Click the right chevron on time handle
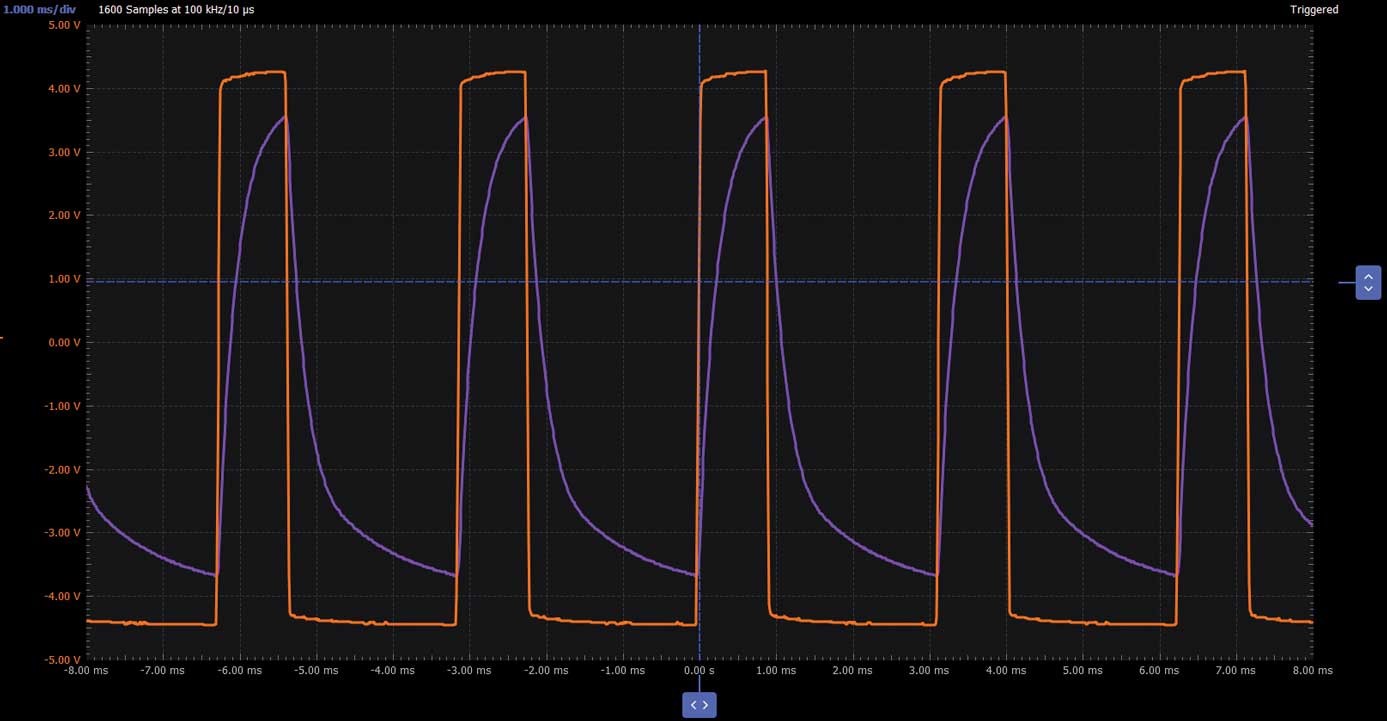Image resolution: width=1387 pixels, height=721 pixels. click(x=706, y=705)
